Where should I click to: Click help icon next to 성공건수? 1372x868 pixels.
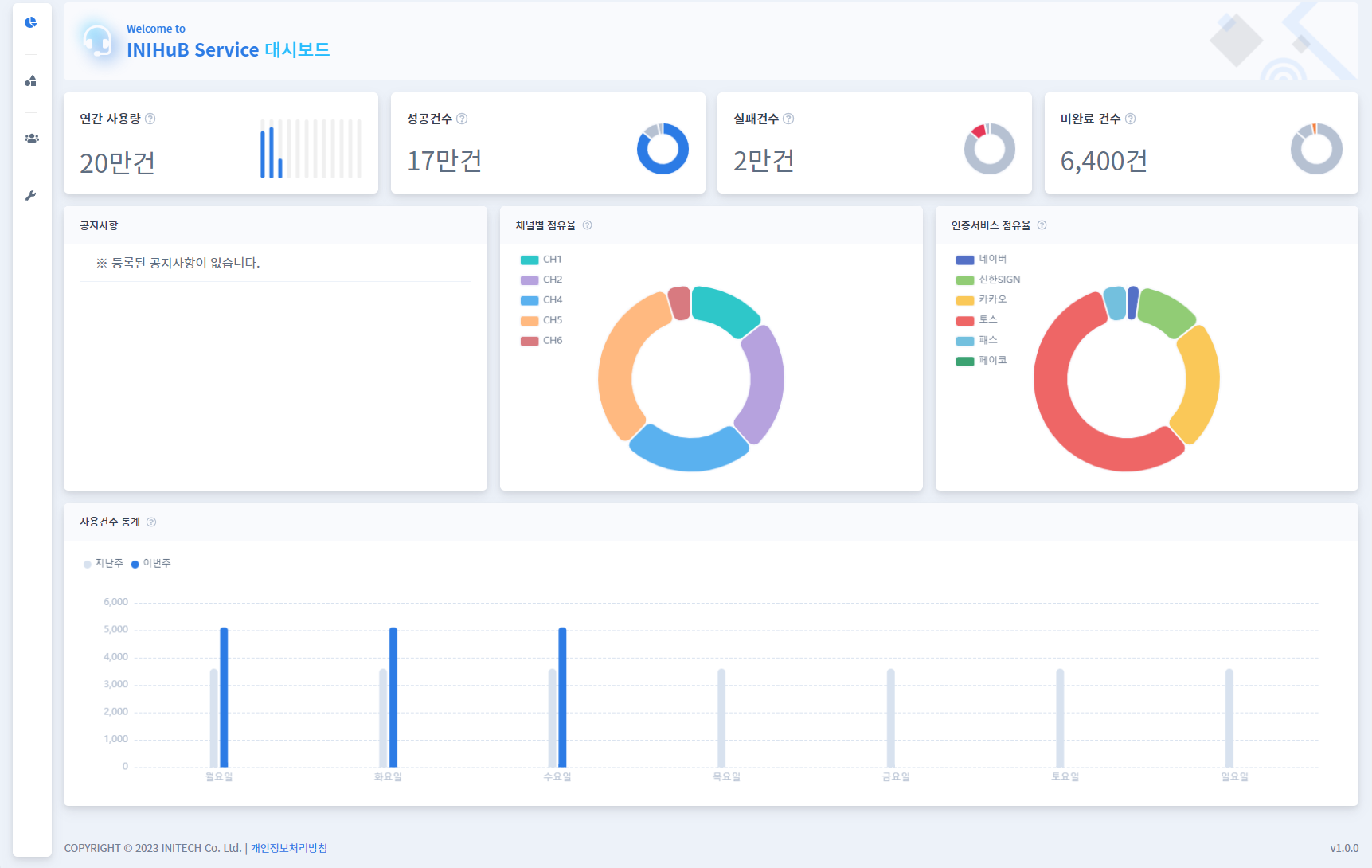pyautogui.click(x=462, y=119)
